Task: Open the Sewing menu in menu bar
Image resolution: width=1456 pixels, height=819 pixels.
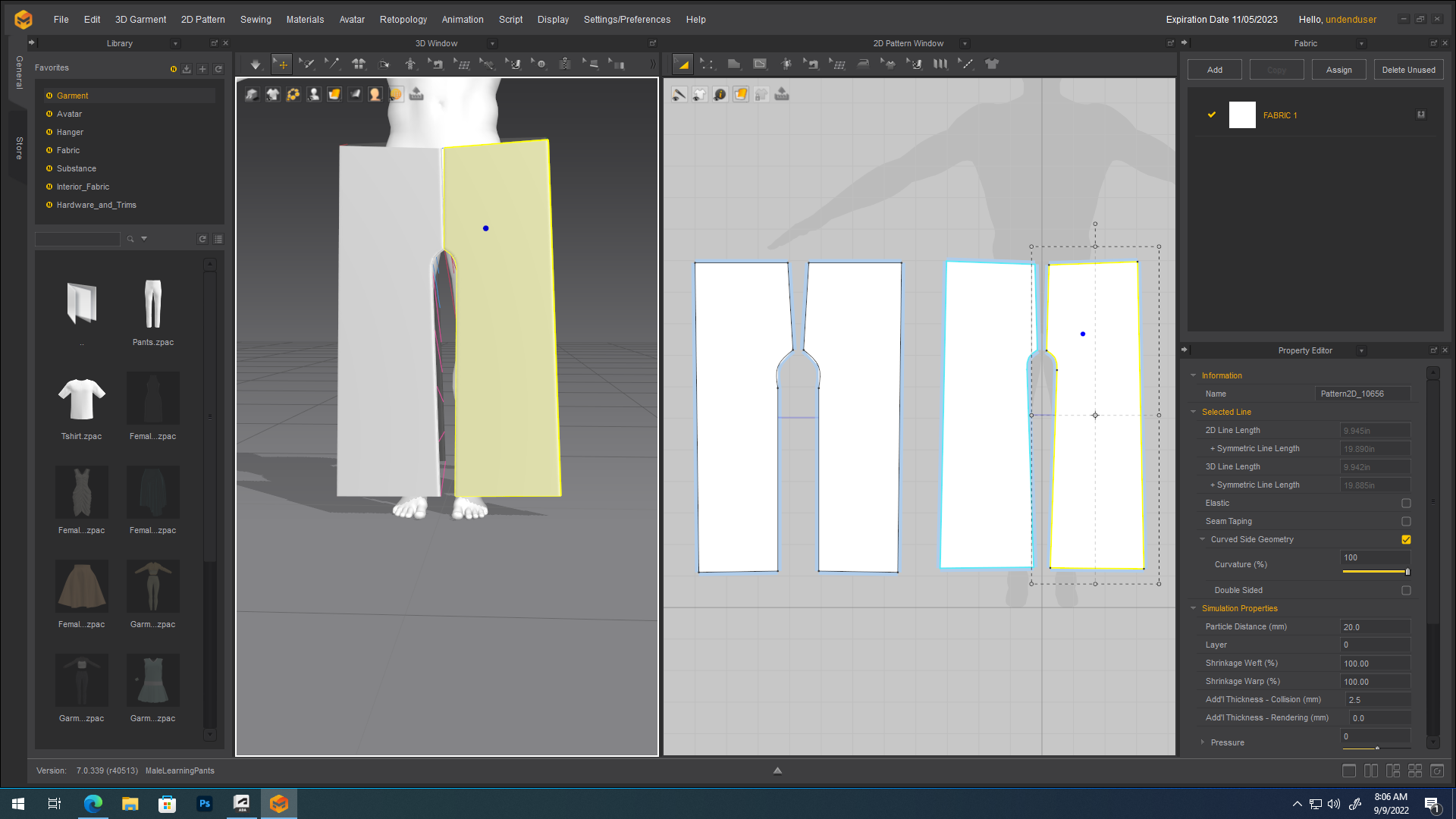Action: (255, 19)
